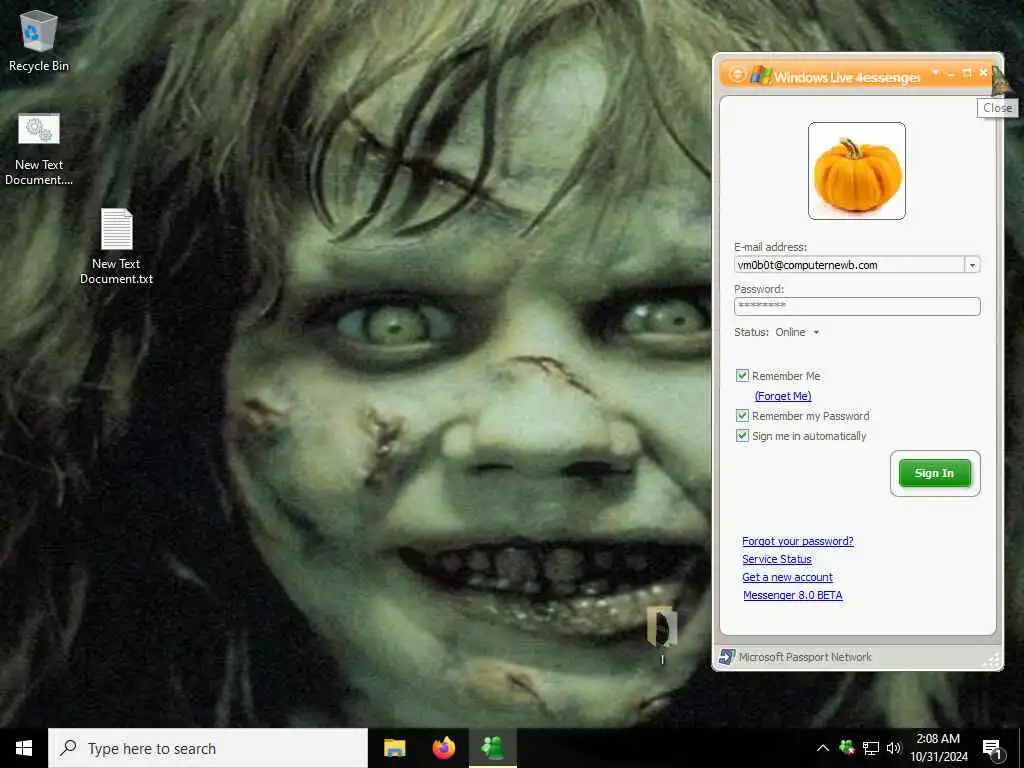Show hidden system tray icons
Image resolution: width=1024 pixels, height=768 pixels.
(823, 748)
